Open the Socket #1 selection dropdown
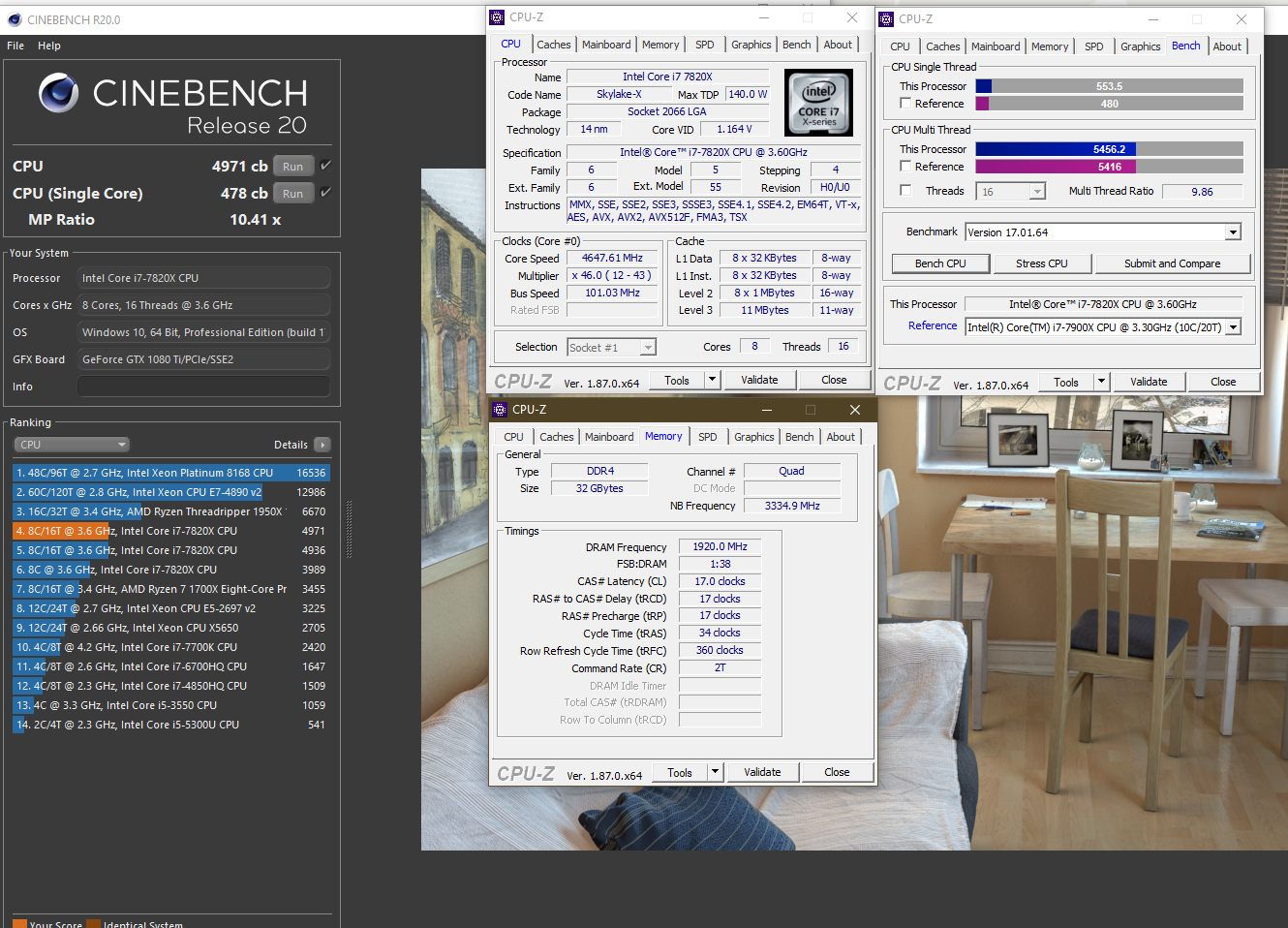 point(648,348)
